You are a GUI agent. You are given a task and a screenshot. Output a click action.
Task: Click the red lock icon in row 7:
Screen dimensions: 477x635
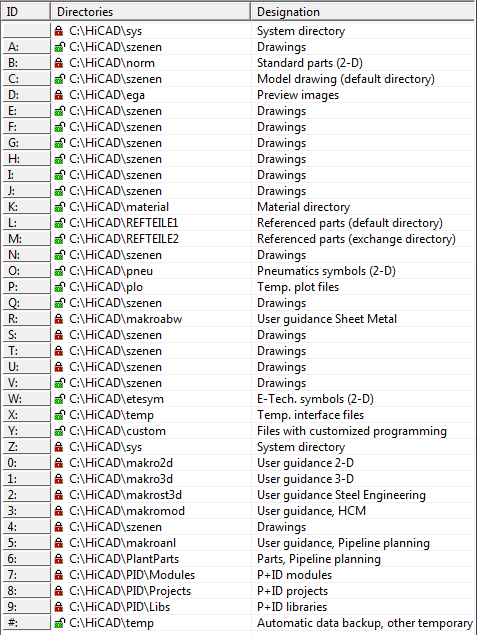click(59, 575)
